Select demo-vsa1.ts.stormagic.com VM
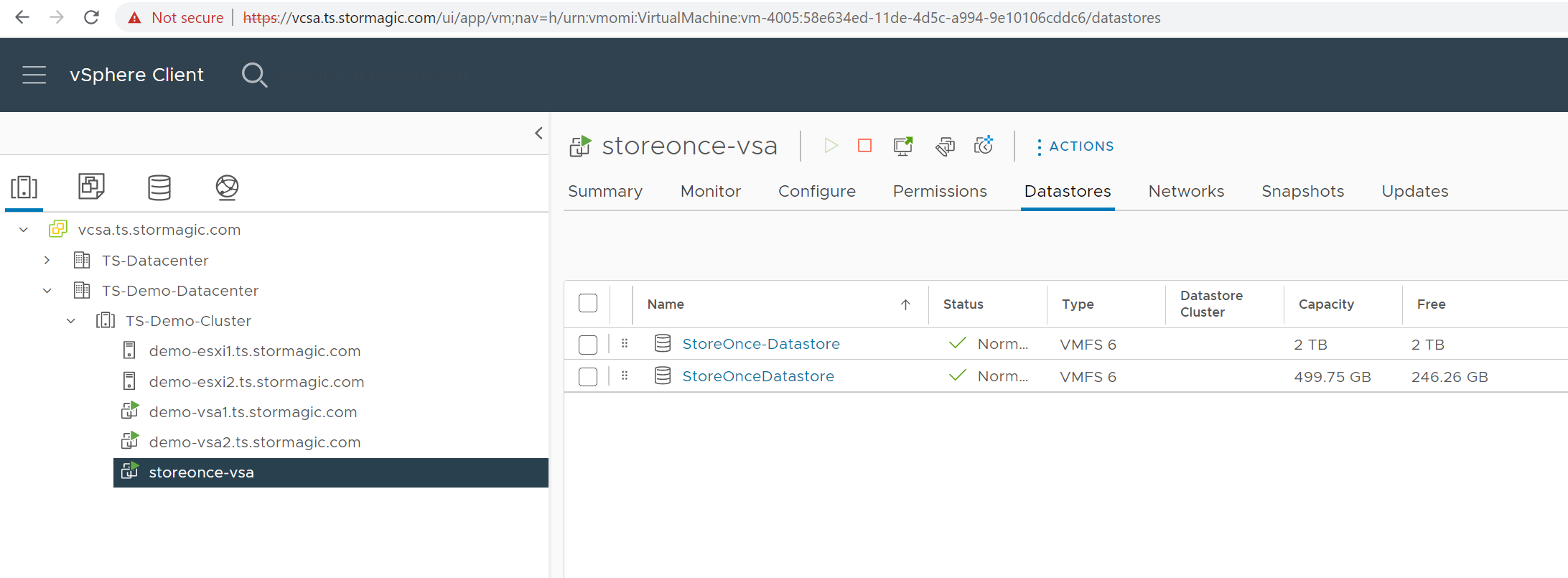 tap(253, 412)
